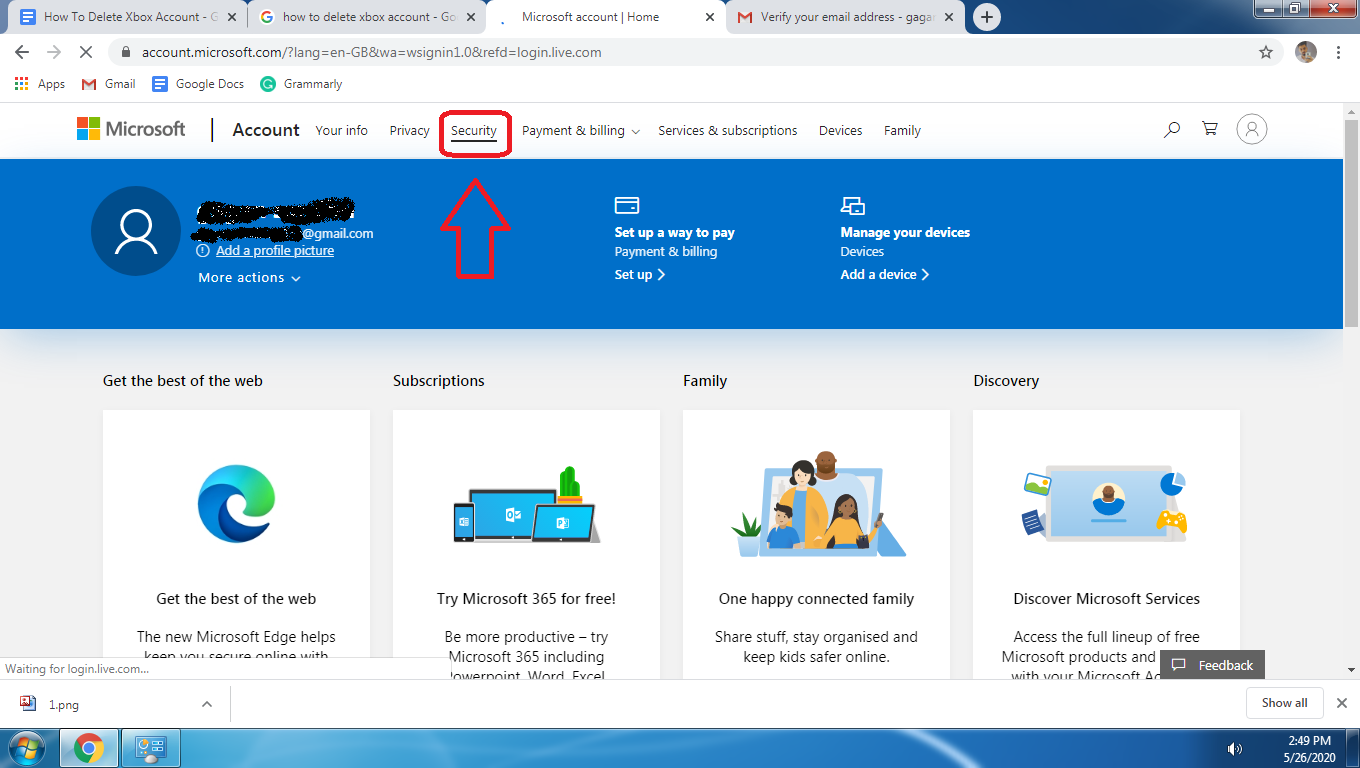Image resolution: width=1360 pixels, height=768 pixels.
Task: Click the credit card payment icon
Action: coord(627,205)
